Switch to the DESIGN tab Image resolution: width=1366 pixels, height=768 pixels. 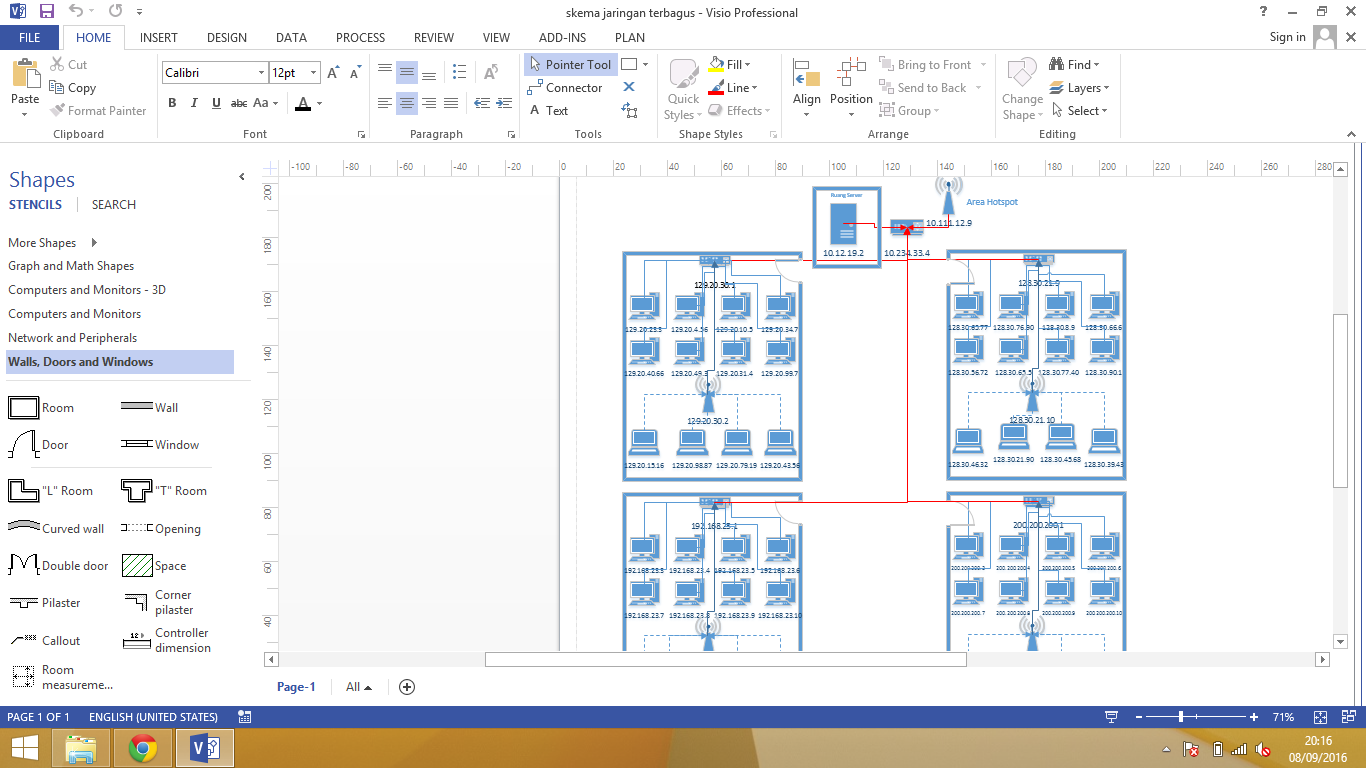click(227, 38)
